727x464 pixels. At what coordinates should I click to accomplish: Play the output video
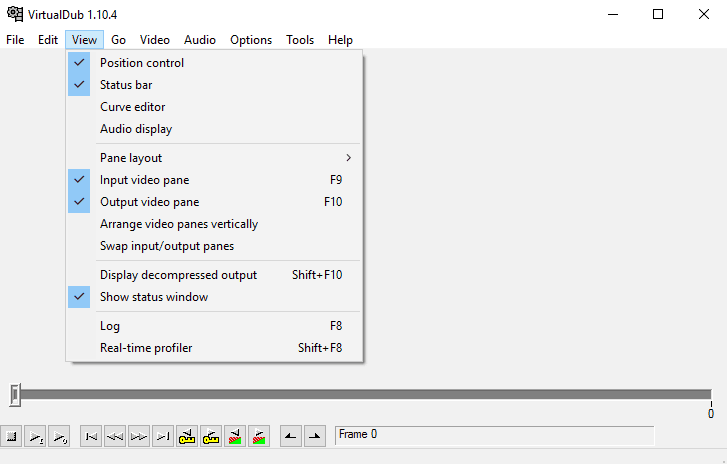[x=59, y=436]
